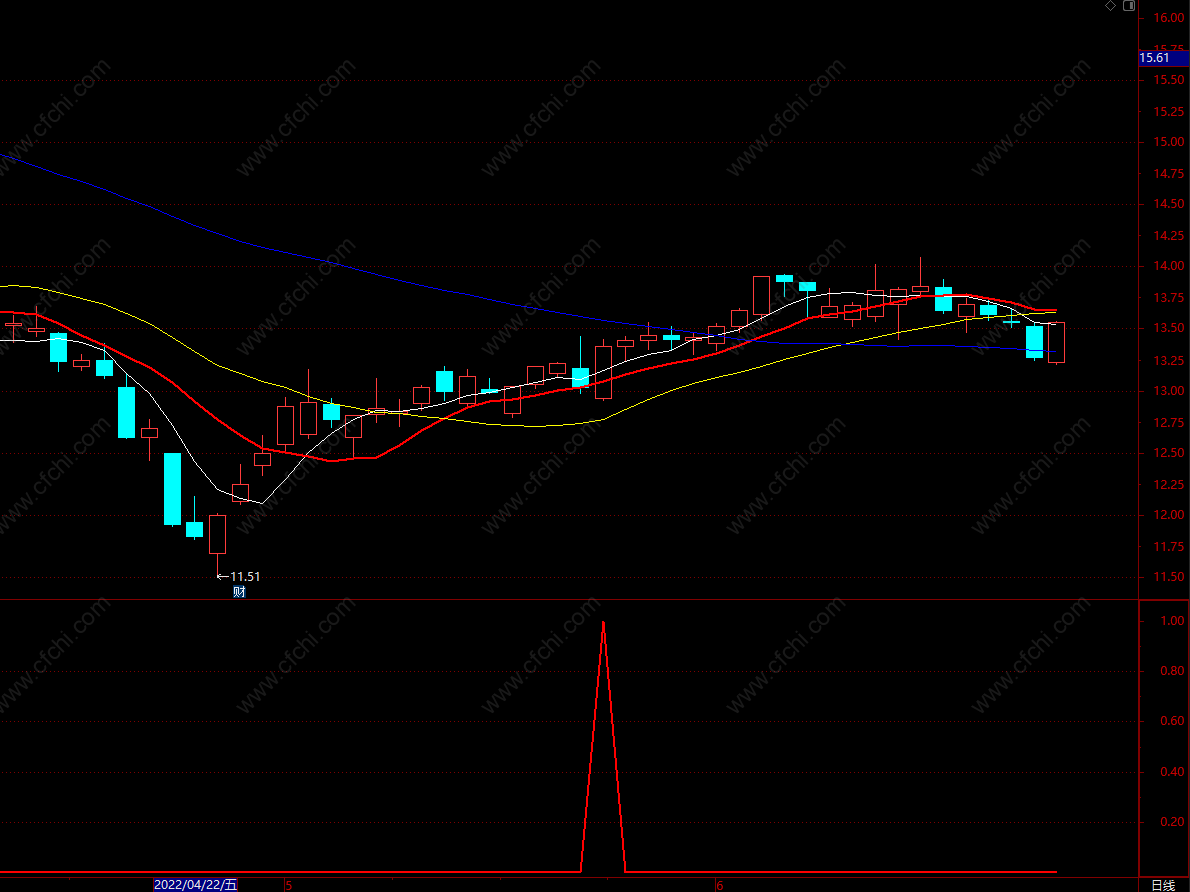Click the month 6 marker on time axis
This screenshot has height=892, width=1190.
719,885
